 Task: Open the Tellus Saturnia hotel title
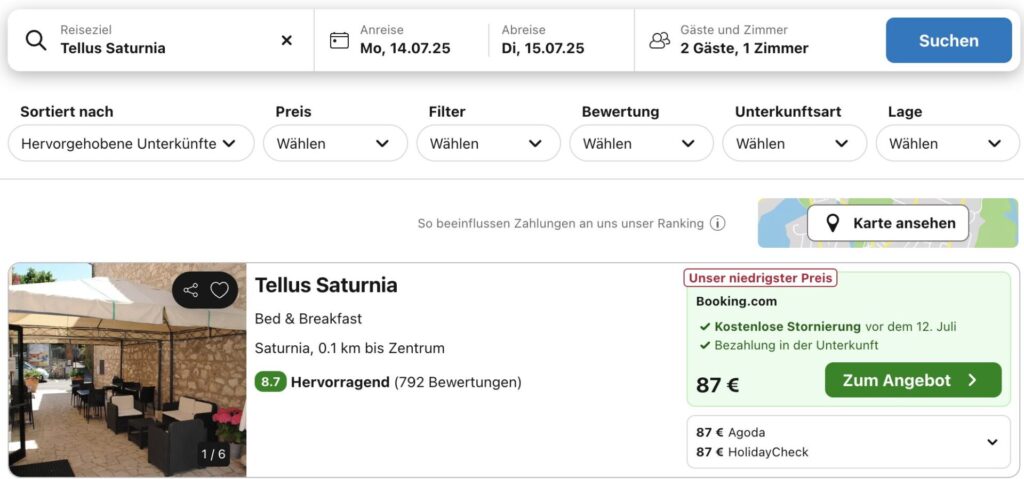coord(326,285)
